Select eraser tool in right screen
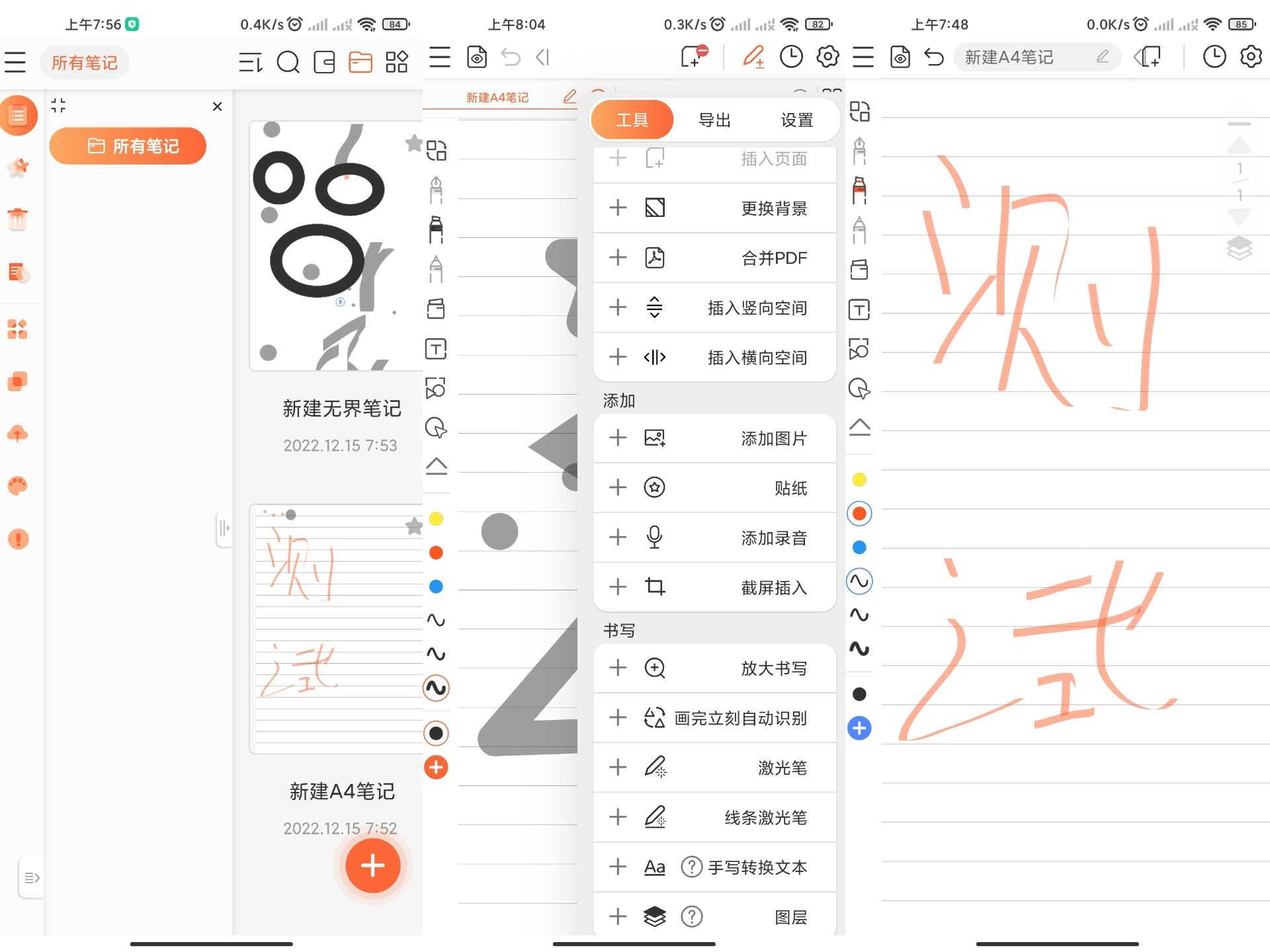The image size is (1270, 952). [x=859, y=269]
